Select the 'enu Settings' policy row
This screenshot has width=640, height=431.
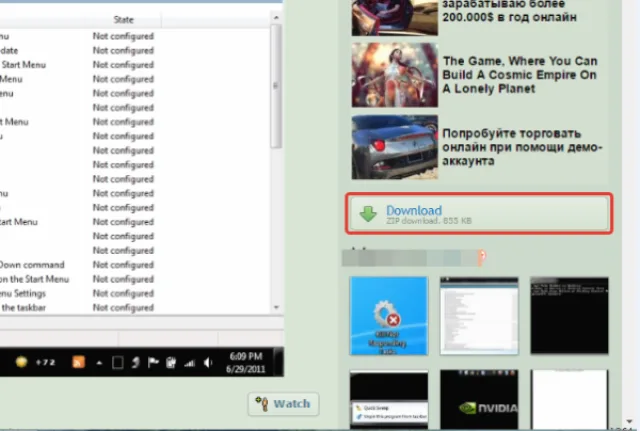click(135, 293)
